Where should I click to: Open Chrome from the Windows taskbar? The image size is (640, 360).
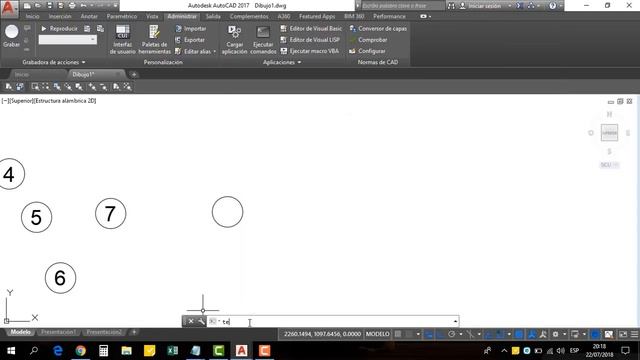point(80,351)
